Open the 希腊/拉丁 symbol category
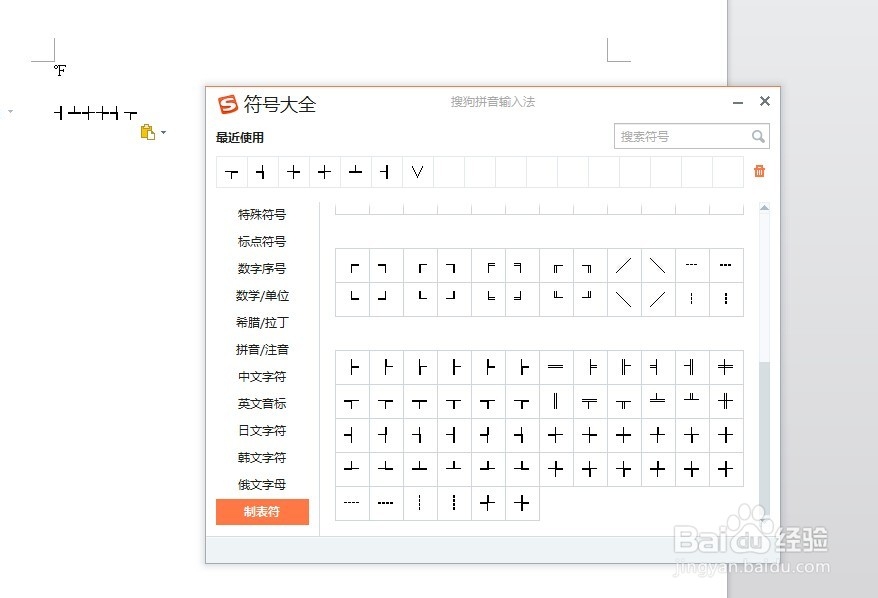Screen dimensions: 878x598 click(x=260, y=322)
